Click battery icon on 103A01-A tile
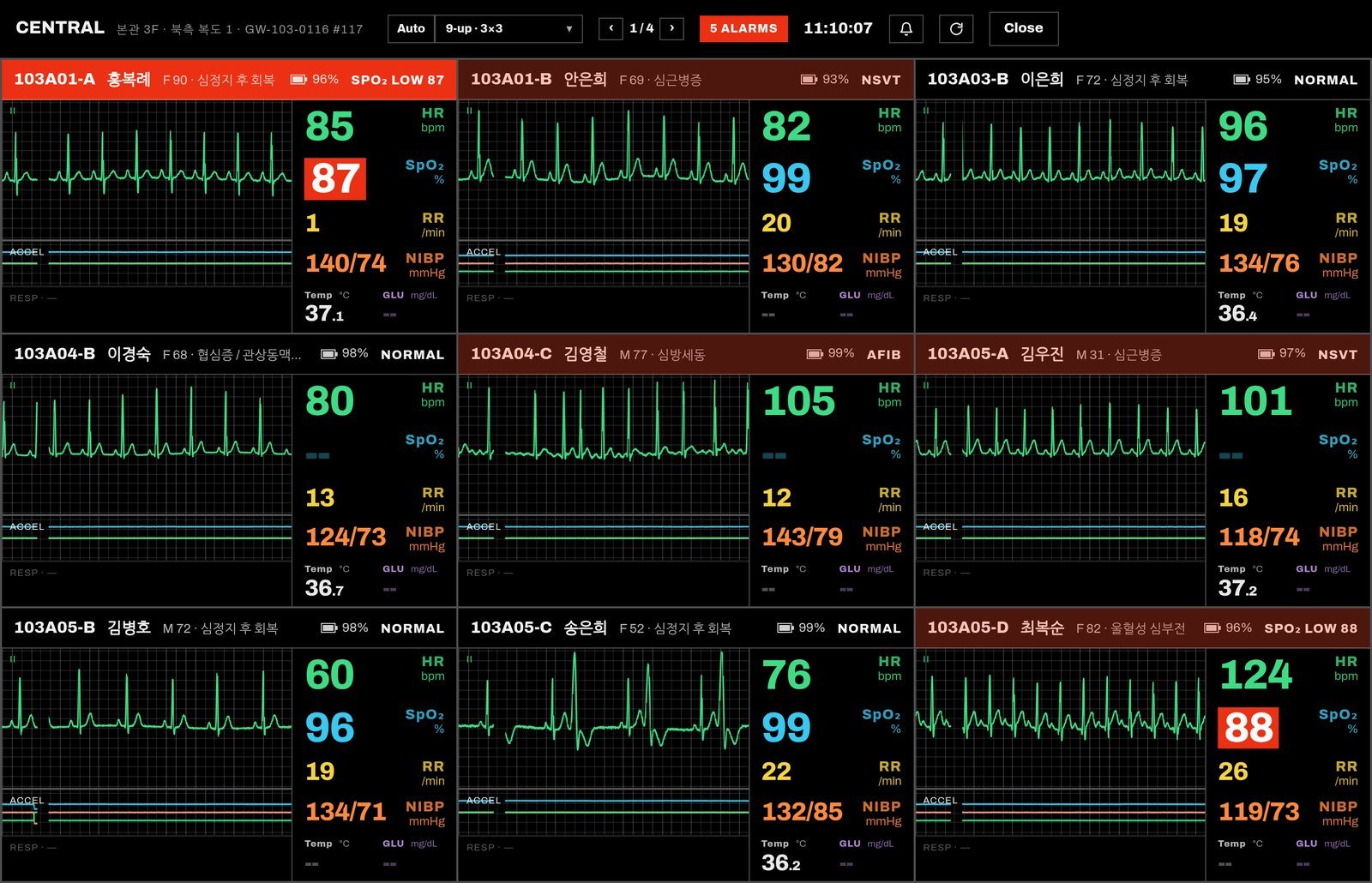Screen dimensions: 1372x883 point(298,80)
